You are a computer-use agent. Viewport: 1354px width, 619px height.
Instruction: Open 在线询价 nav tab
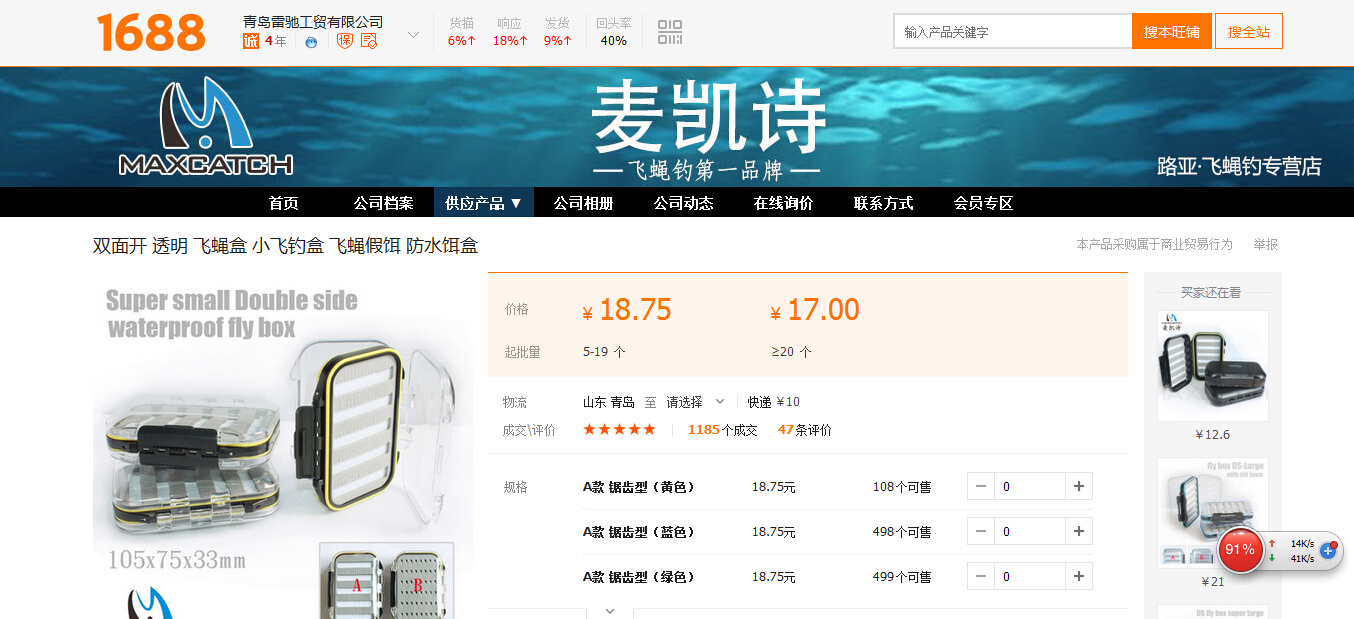coord(784,203)
